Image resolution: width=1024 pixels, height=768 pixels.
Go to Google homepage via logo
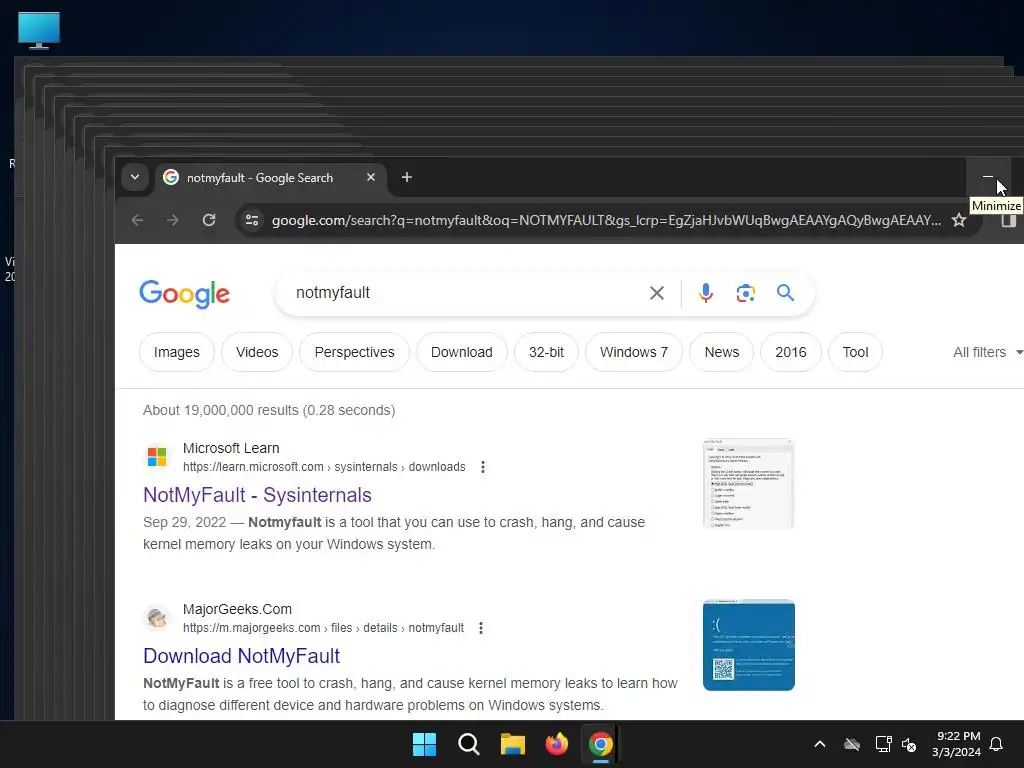[x=185, y=293]
